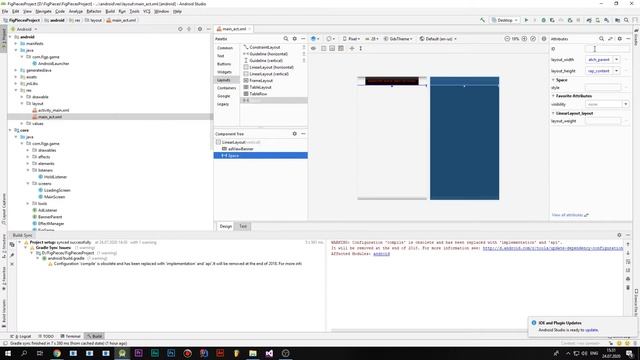
Task: Click the Debug bug icon in the toolbar
Action: pos(543,20)
